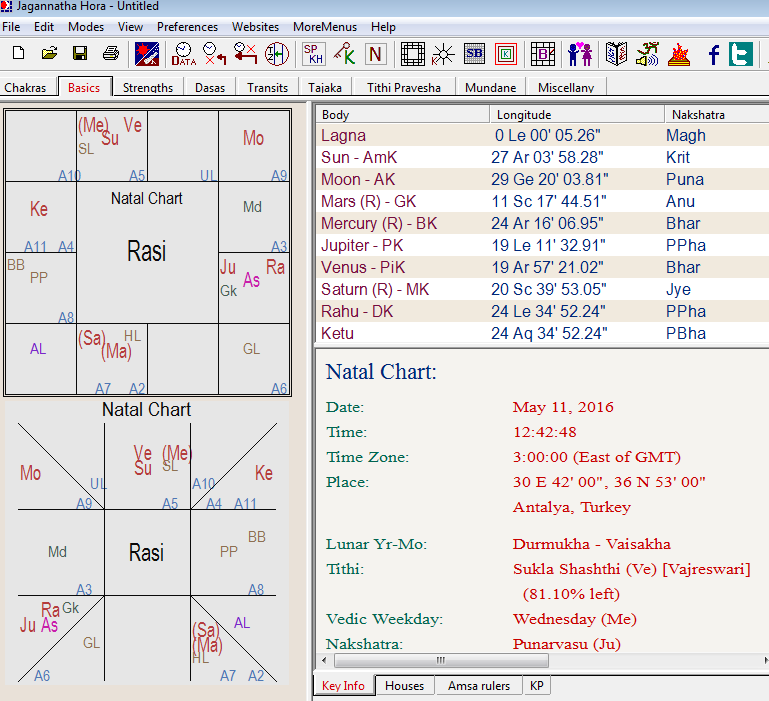The image size is (769, 701).
Task: Select the Mars (R) - GK row
Action: pos(542,201)
